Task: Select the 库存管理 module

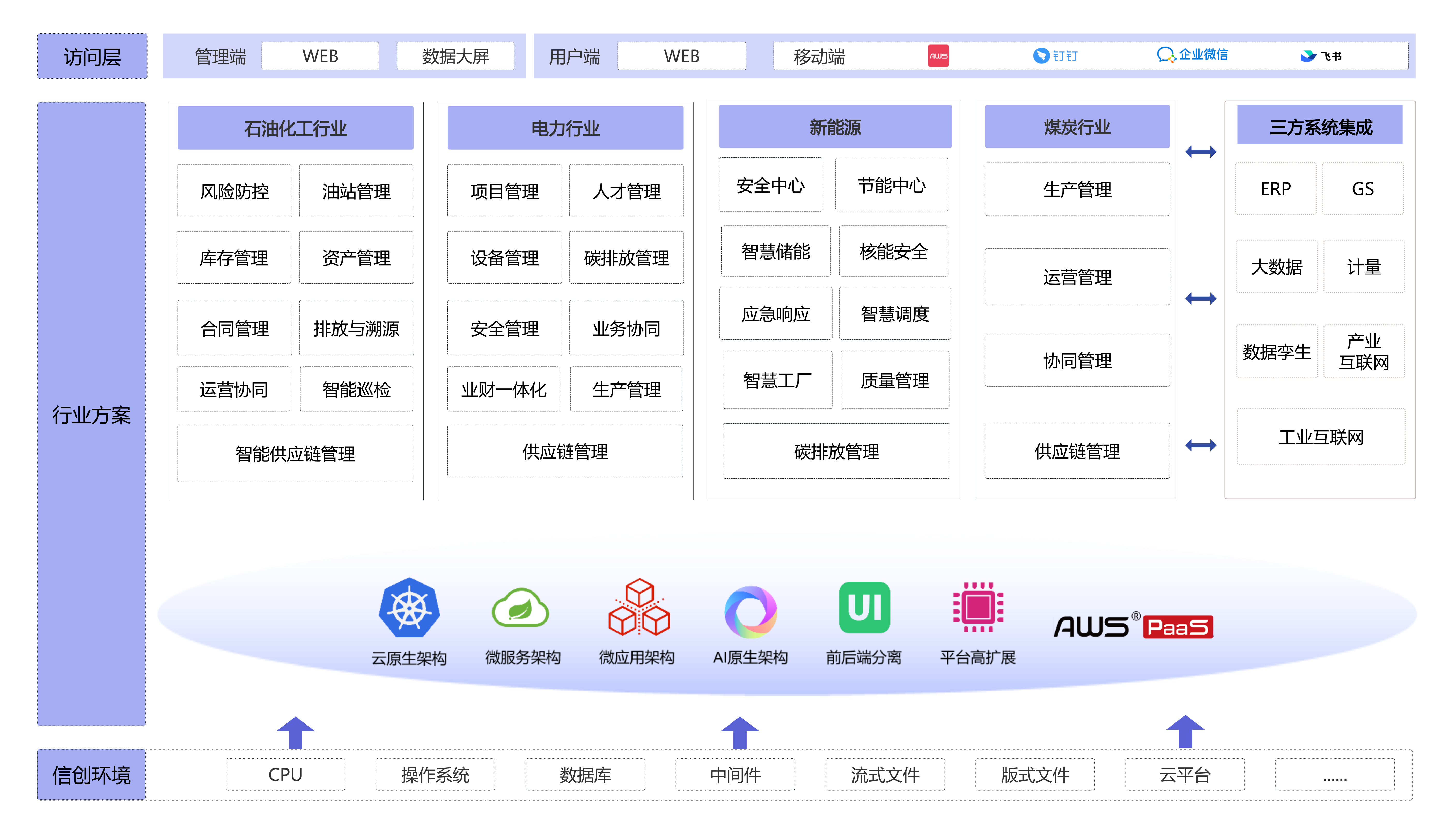Action: point(233,258)
